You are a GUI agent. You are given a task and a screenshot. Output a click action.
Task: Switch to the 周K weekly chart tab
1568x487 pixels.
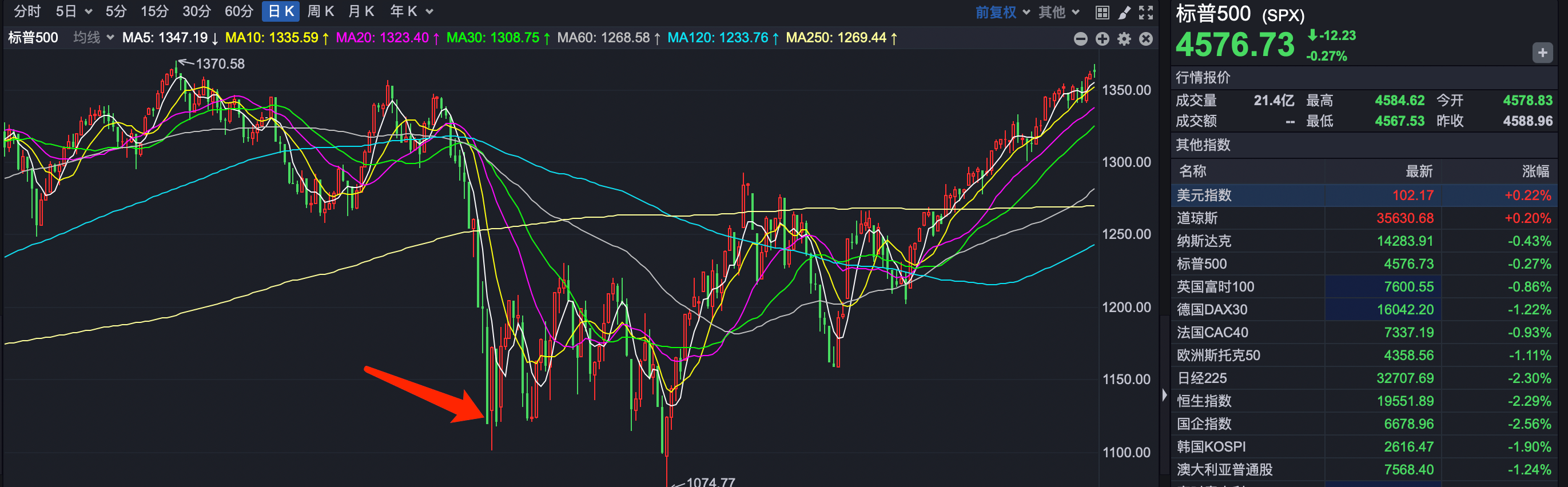click(320, 11)
